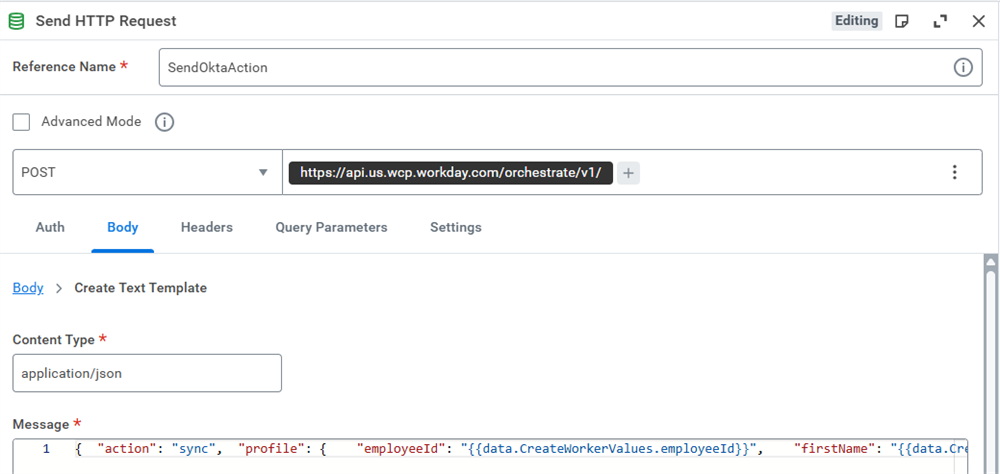Open the three-dot URL options menu
Viewport: 1000px width, 474px height.
tap(955, 172)
